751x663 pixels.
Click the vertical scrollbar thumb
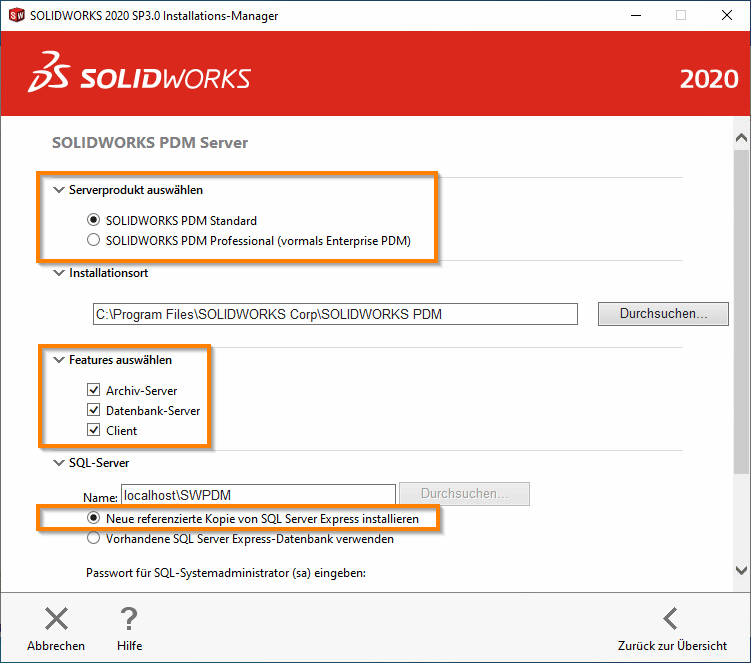(741, 311)
